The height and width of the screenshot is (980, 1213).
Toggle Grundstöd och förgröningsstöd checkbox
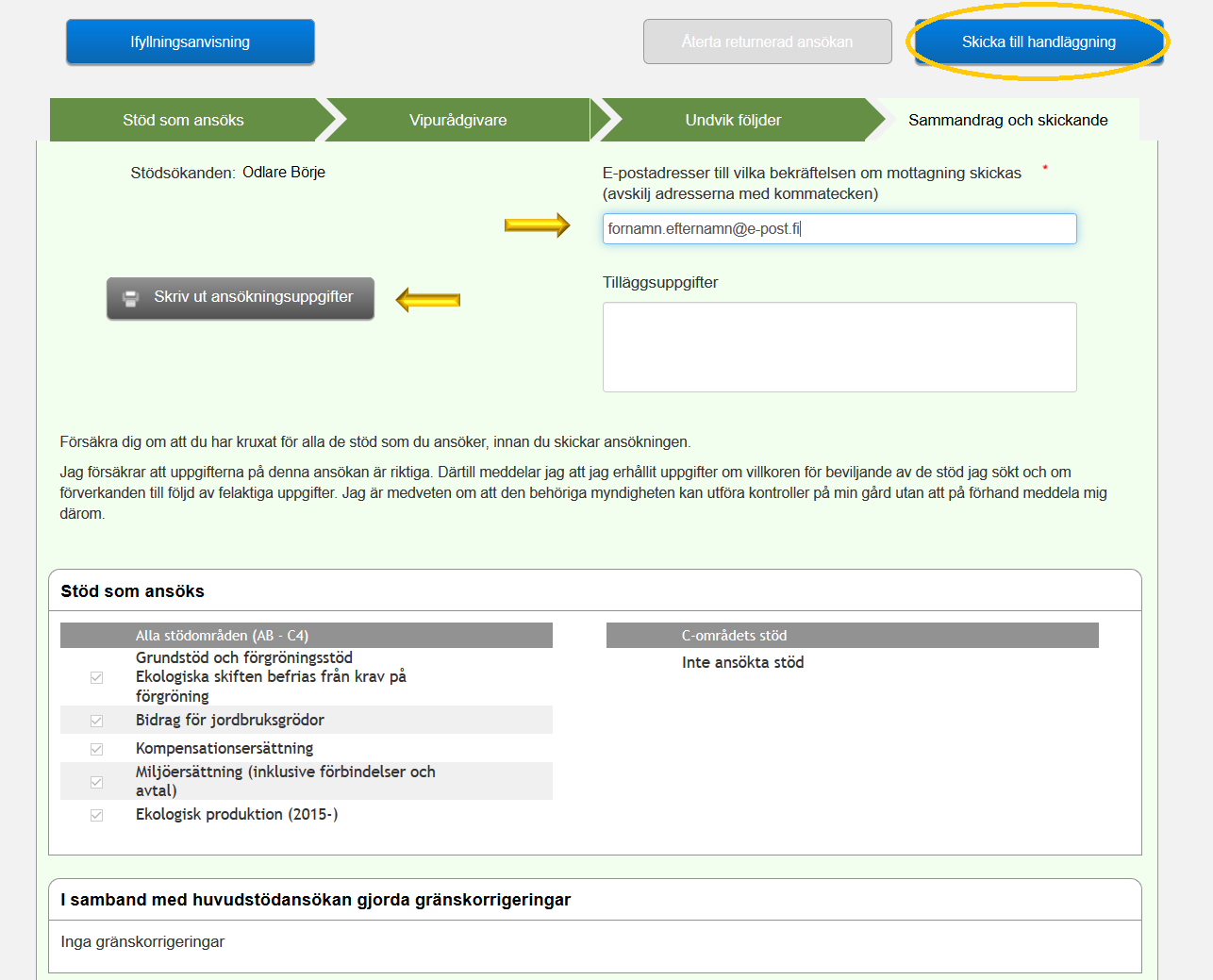coord(96,677)
